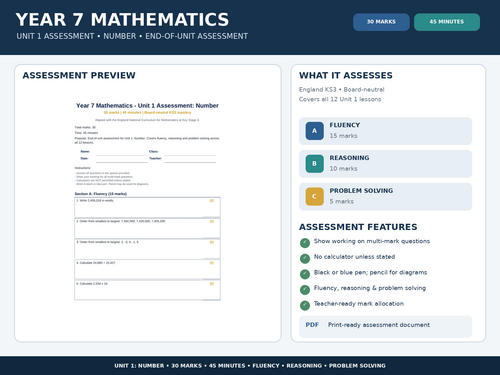Viewport: 500px width, 375px height.
Task: Open the Fluency 15 marks card
Action: point(385,131)
